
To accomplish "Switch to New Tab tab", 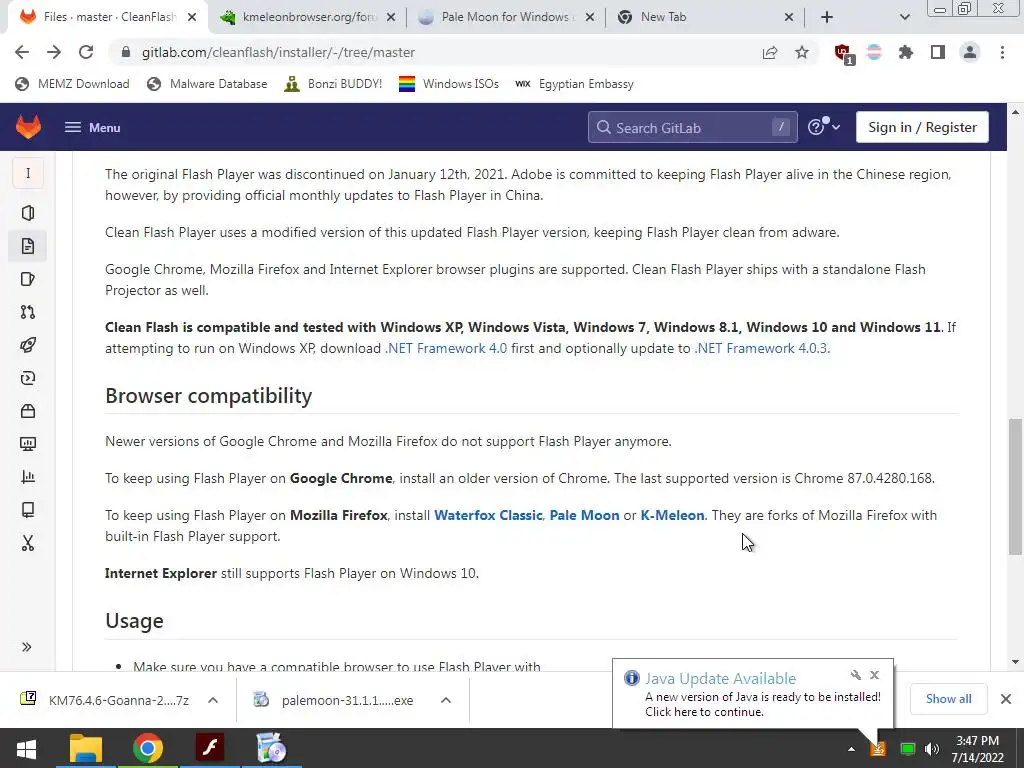I will pos(705,17).
